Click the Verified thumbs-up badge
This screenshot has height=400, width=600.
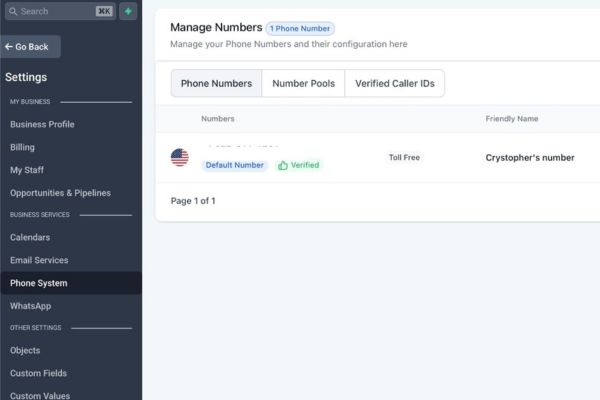point(299,165)
